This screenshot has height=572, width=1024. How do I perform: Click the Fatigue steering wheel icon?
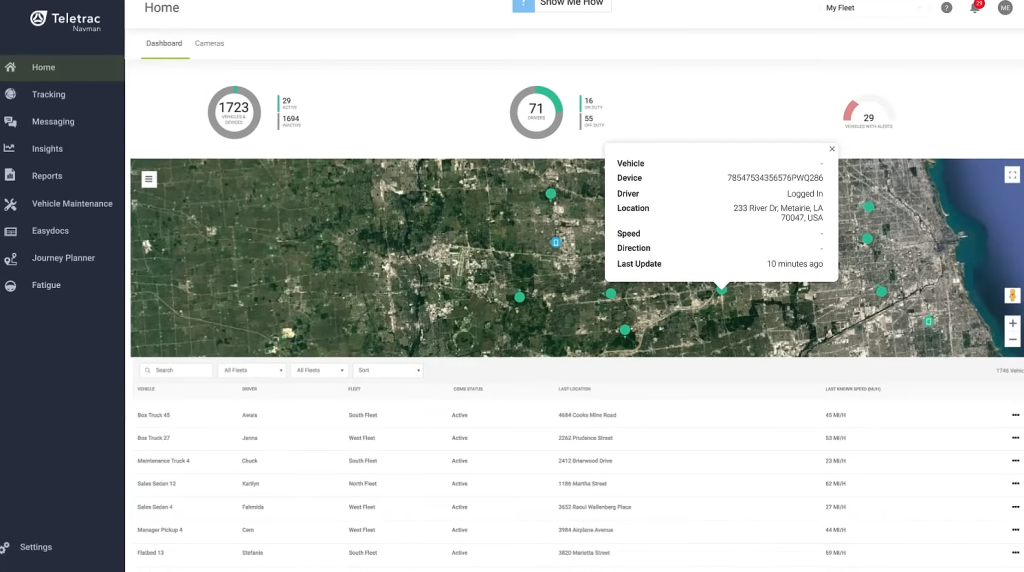click(11, 286)
